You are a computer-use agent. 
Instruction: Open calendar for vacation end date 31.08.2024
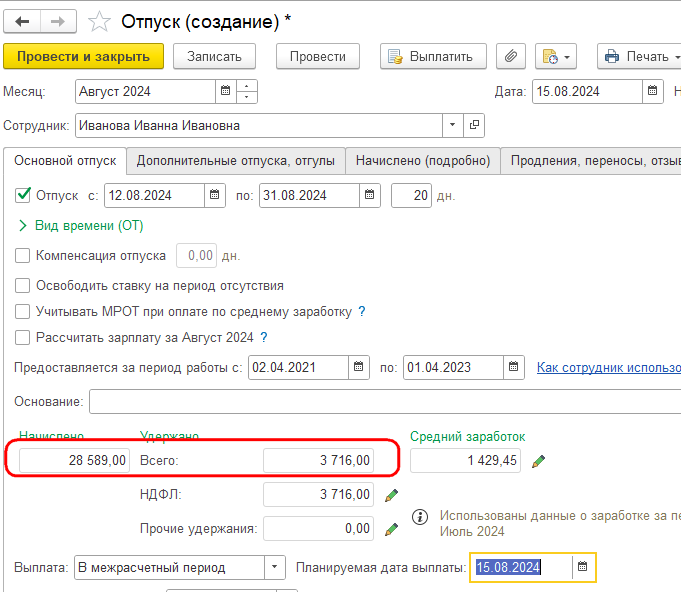click(370, 195)
